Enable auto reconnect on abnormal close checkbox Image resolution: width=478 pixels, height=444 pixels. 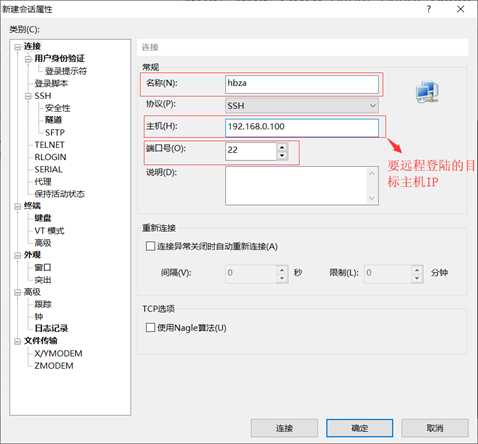point(150,246)
